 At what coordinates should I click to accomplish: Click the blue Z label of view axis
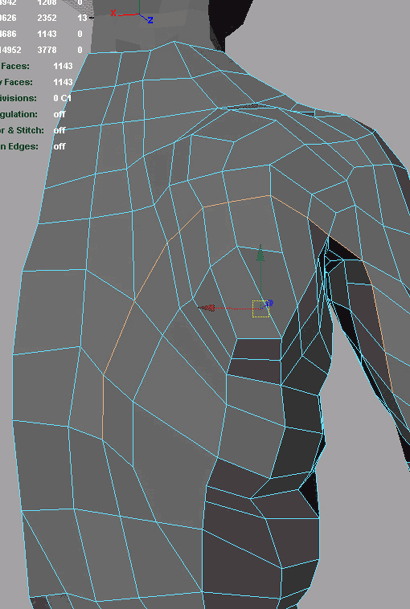point(150,20)
